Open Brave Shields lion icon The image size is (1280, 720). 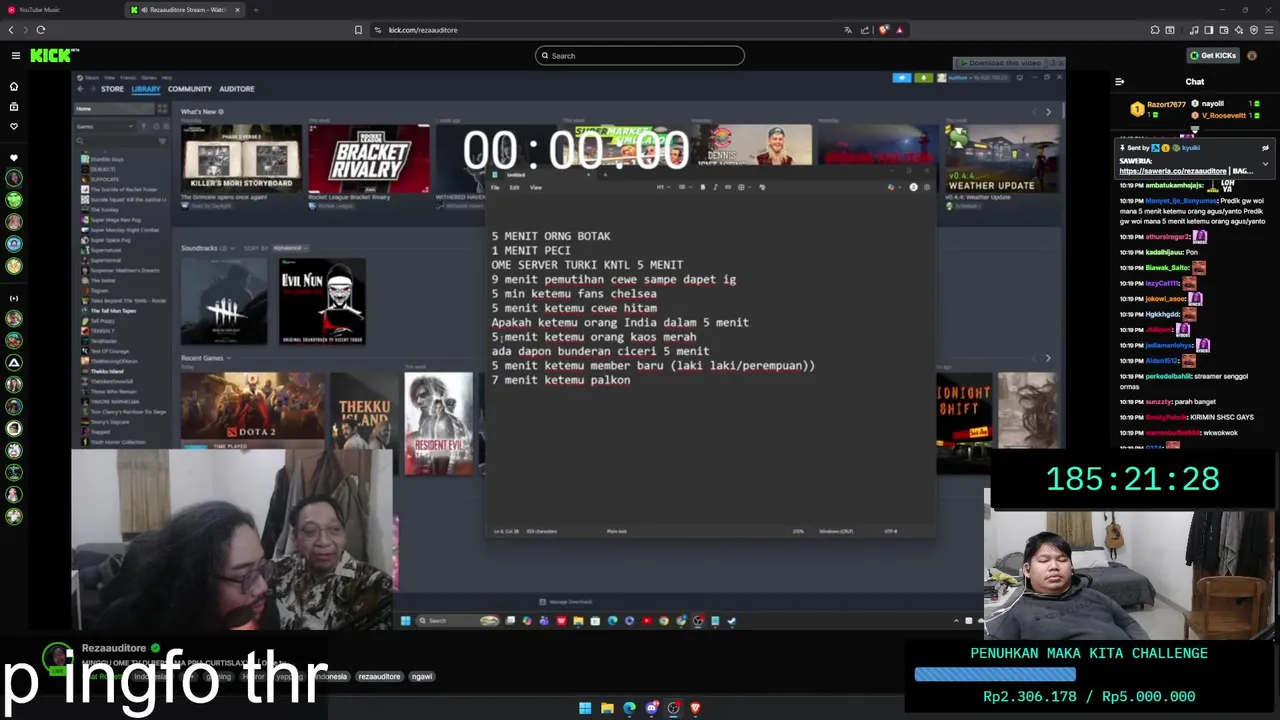click(x=883, y=30)
